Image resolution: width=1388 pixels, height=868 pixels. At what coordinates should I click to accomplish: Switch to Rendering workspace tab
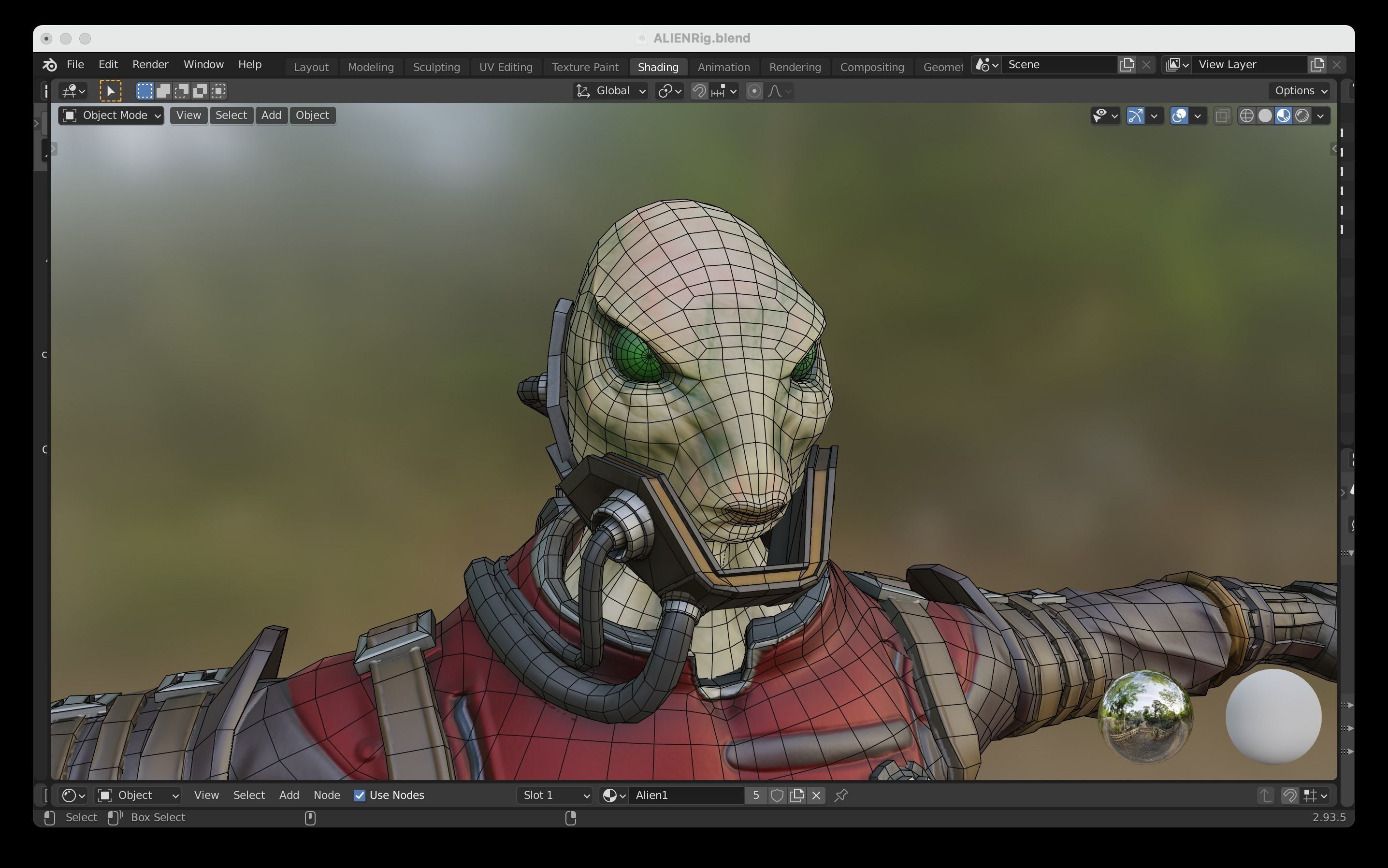(795, 67)
